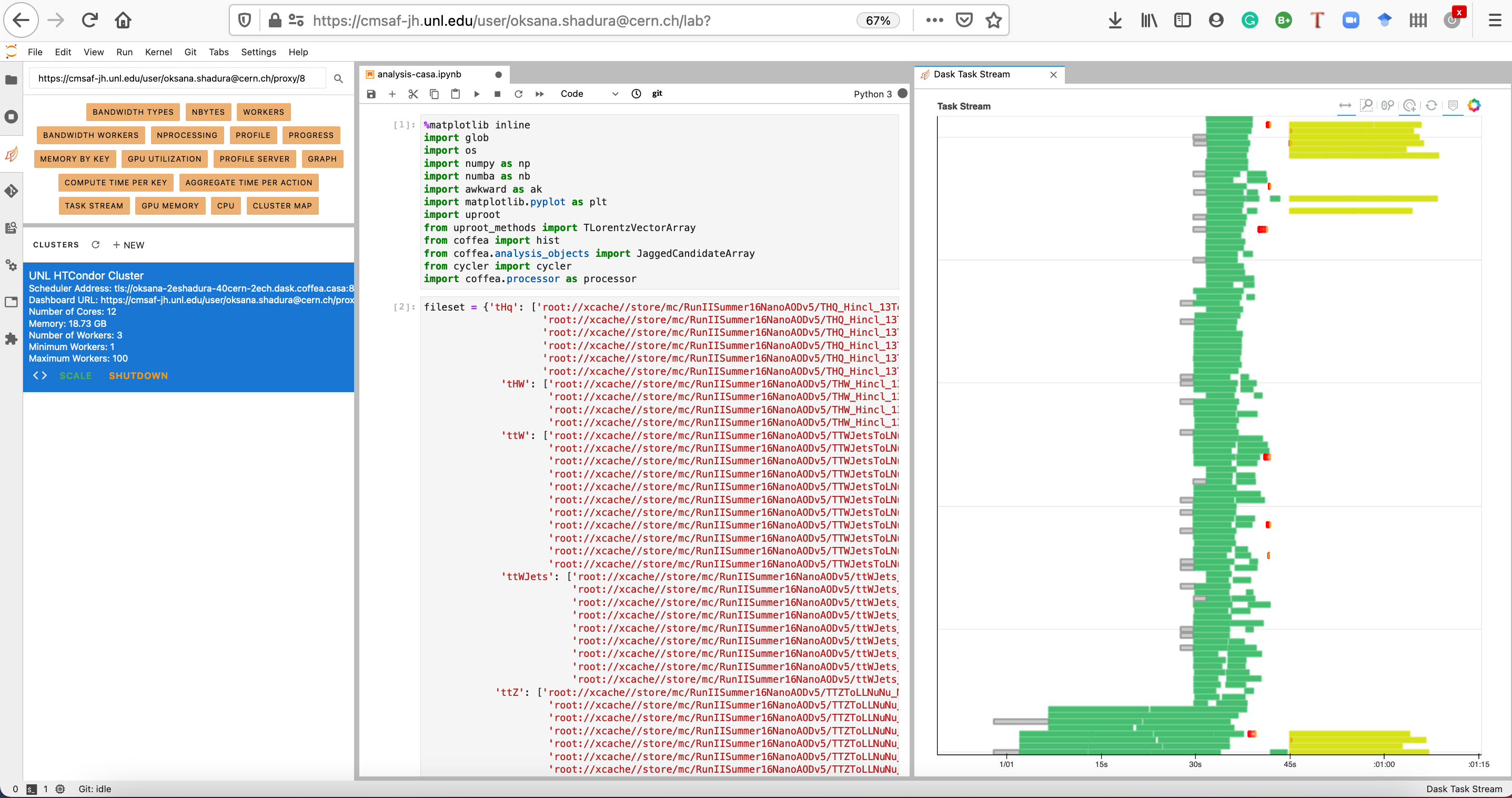Viewport: 1512px width, 798px height.
Task: Toggle the Pan tool in Task Stream toolbar
Action: (1345, 106)
